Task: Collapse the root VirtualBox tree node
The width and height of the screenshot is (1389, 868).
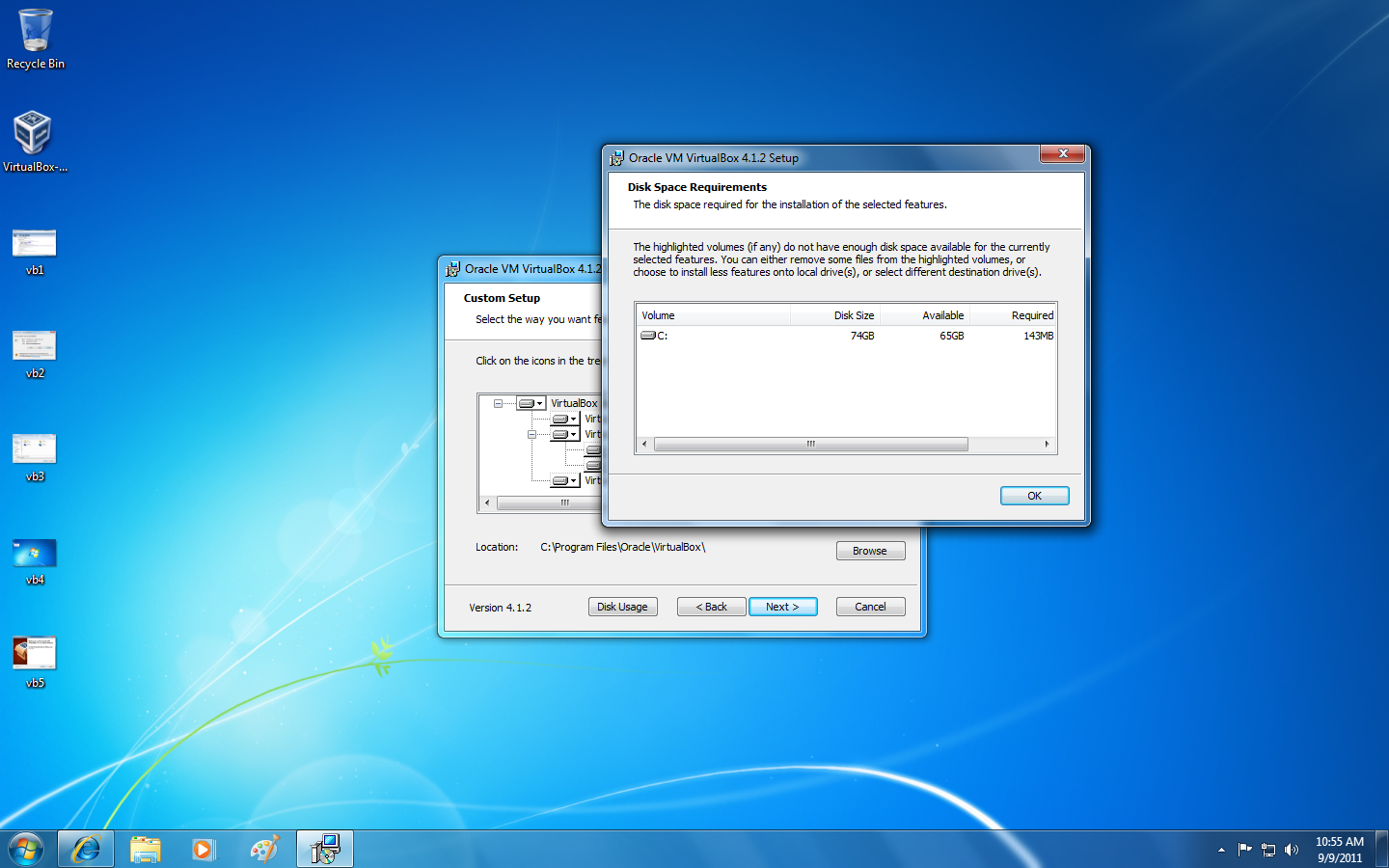Action: point(498,403)
